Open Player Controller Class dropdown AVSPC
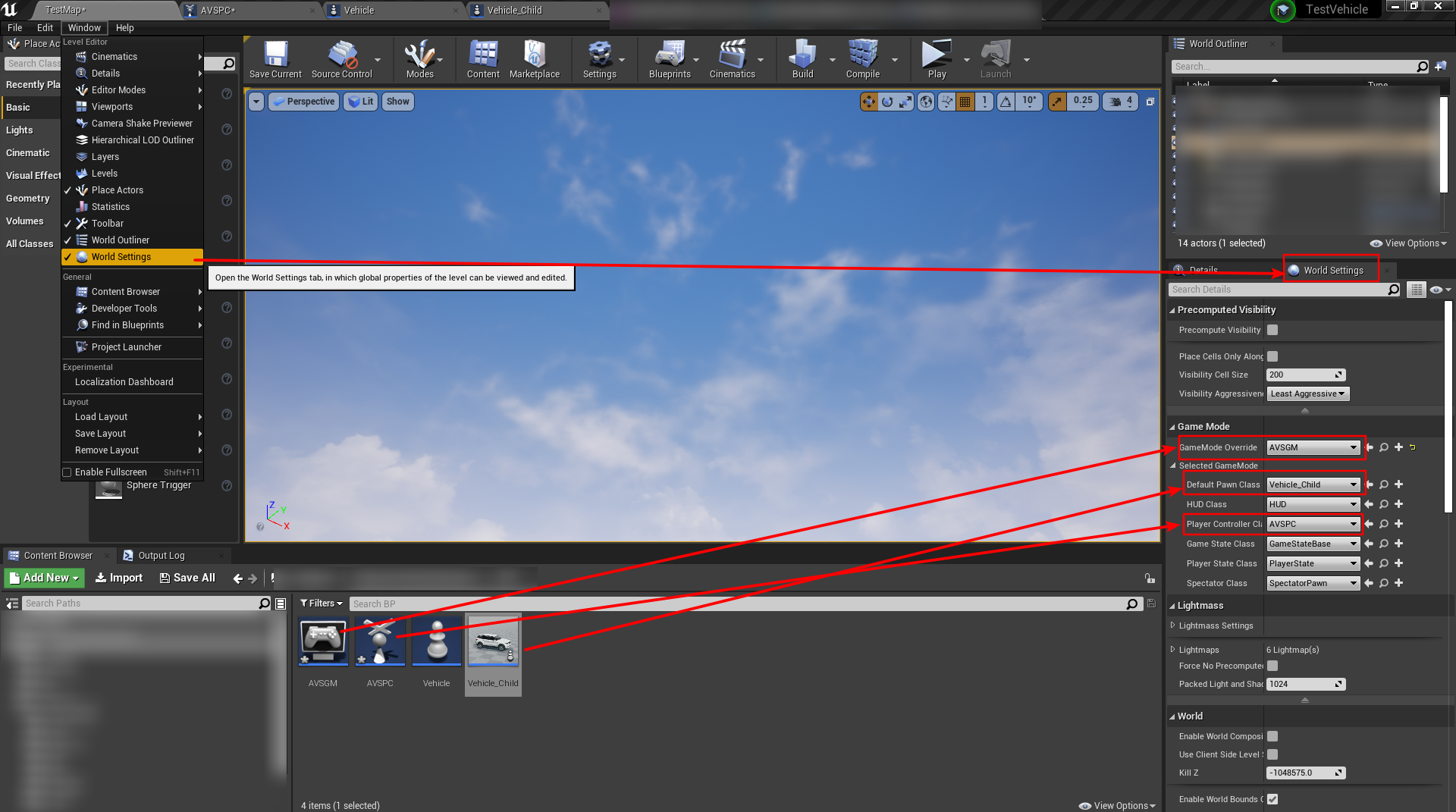The image size is (1456, 812). tap(1313, 524)
